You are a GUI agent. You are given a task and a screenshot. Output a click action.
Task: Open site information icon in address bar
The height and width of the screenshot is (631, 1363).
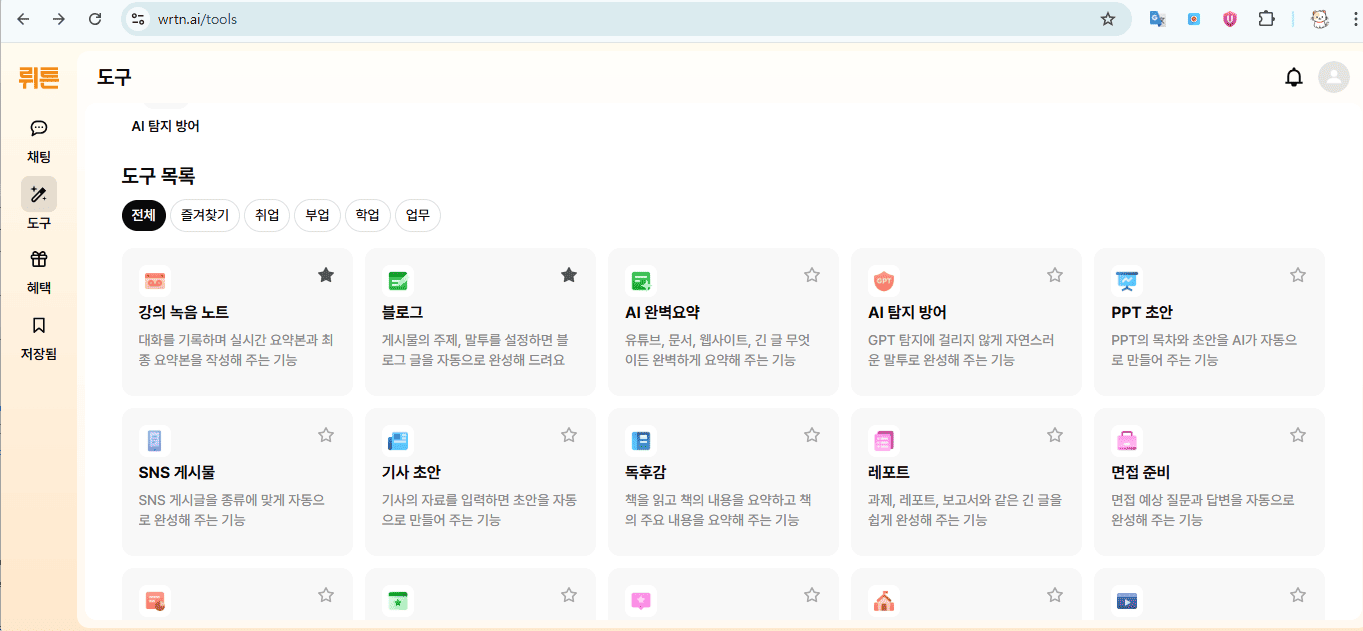(139, 19)
